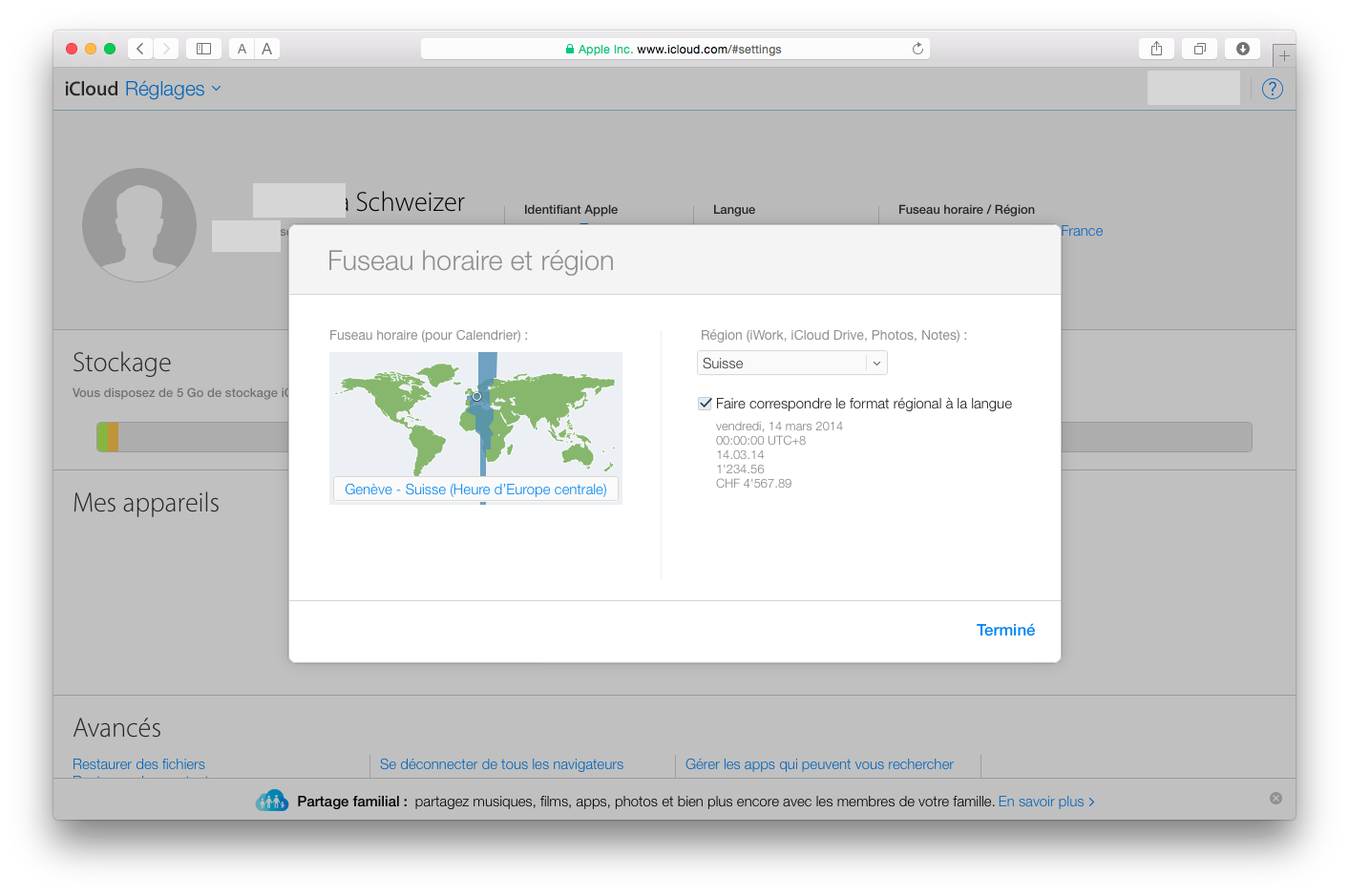Click the Safari address bar

[x=674, y=49]
